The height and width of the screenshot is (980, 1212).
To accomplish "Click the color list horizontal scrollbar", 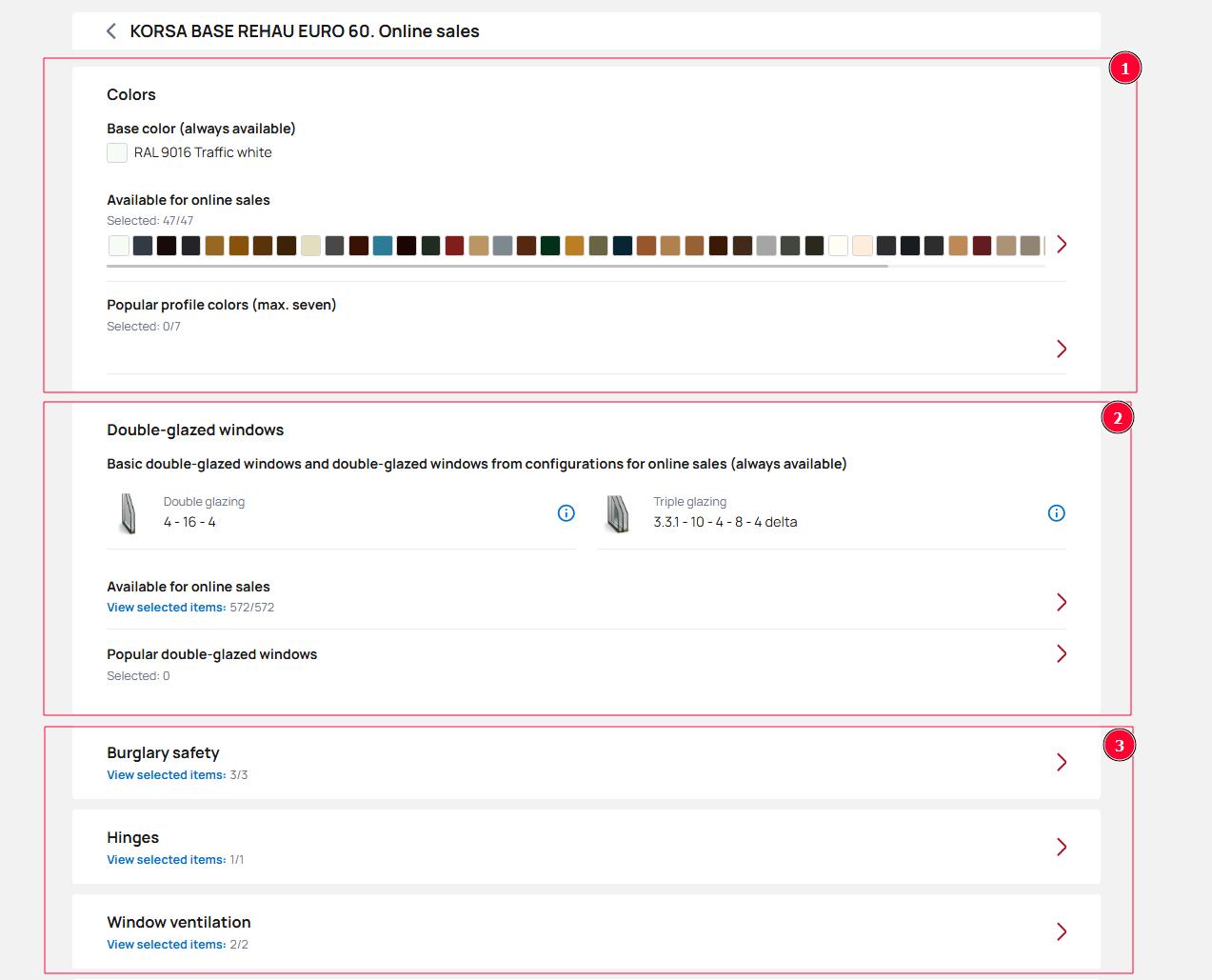I will coord(497,267).
